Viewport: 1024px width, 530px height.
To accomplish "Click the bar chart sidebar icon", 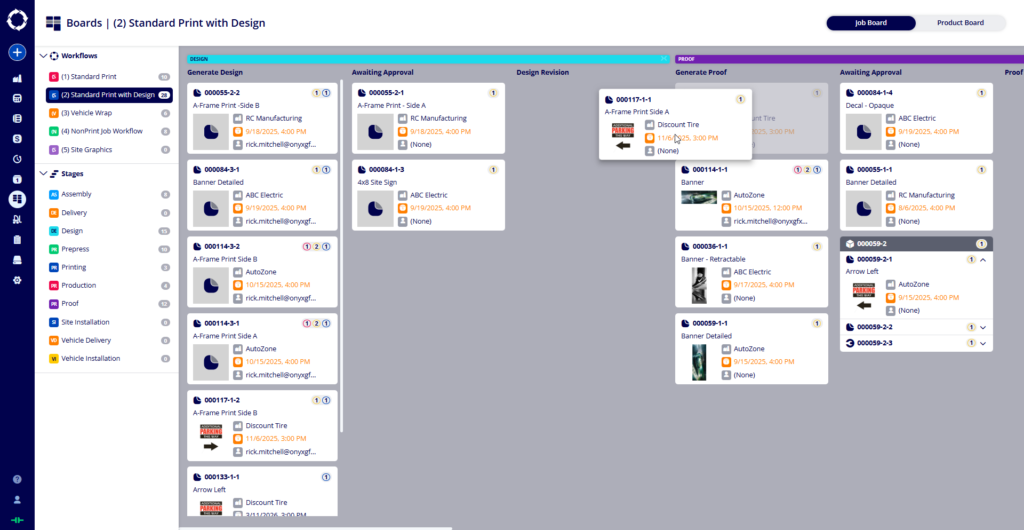I will (x=17, y=79).
